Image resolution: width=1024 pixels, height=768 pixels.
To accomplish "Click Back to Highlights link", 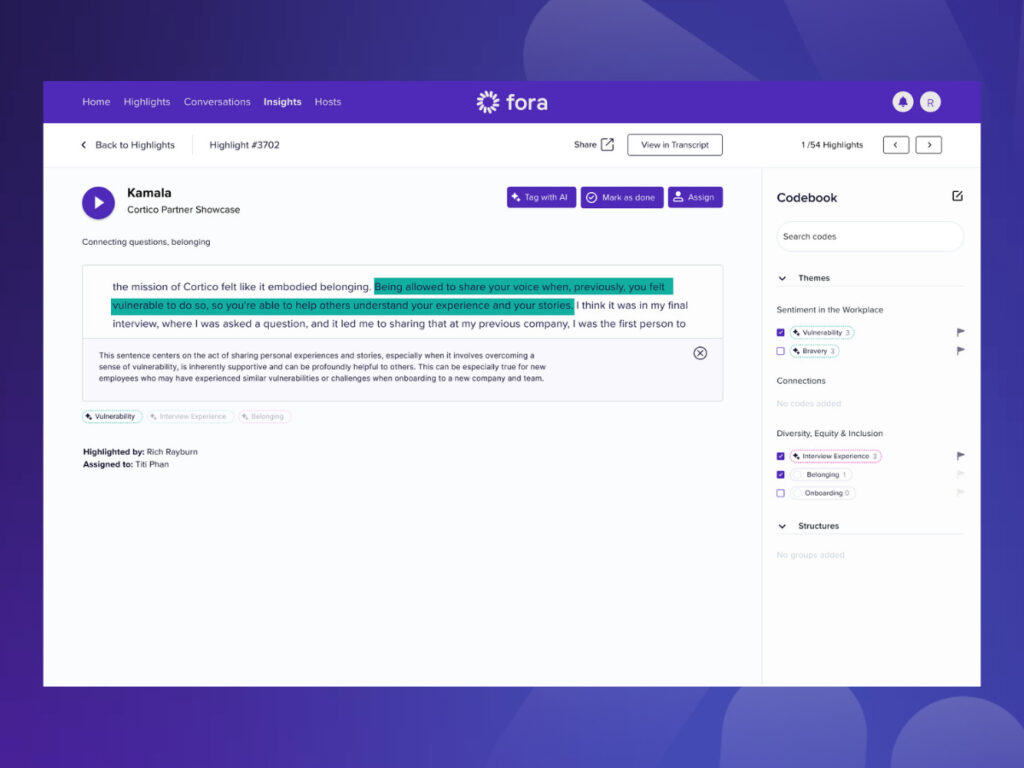I will pyautogui.click(x=135, y=145).
